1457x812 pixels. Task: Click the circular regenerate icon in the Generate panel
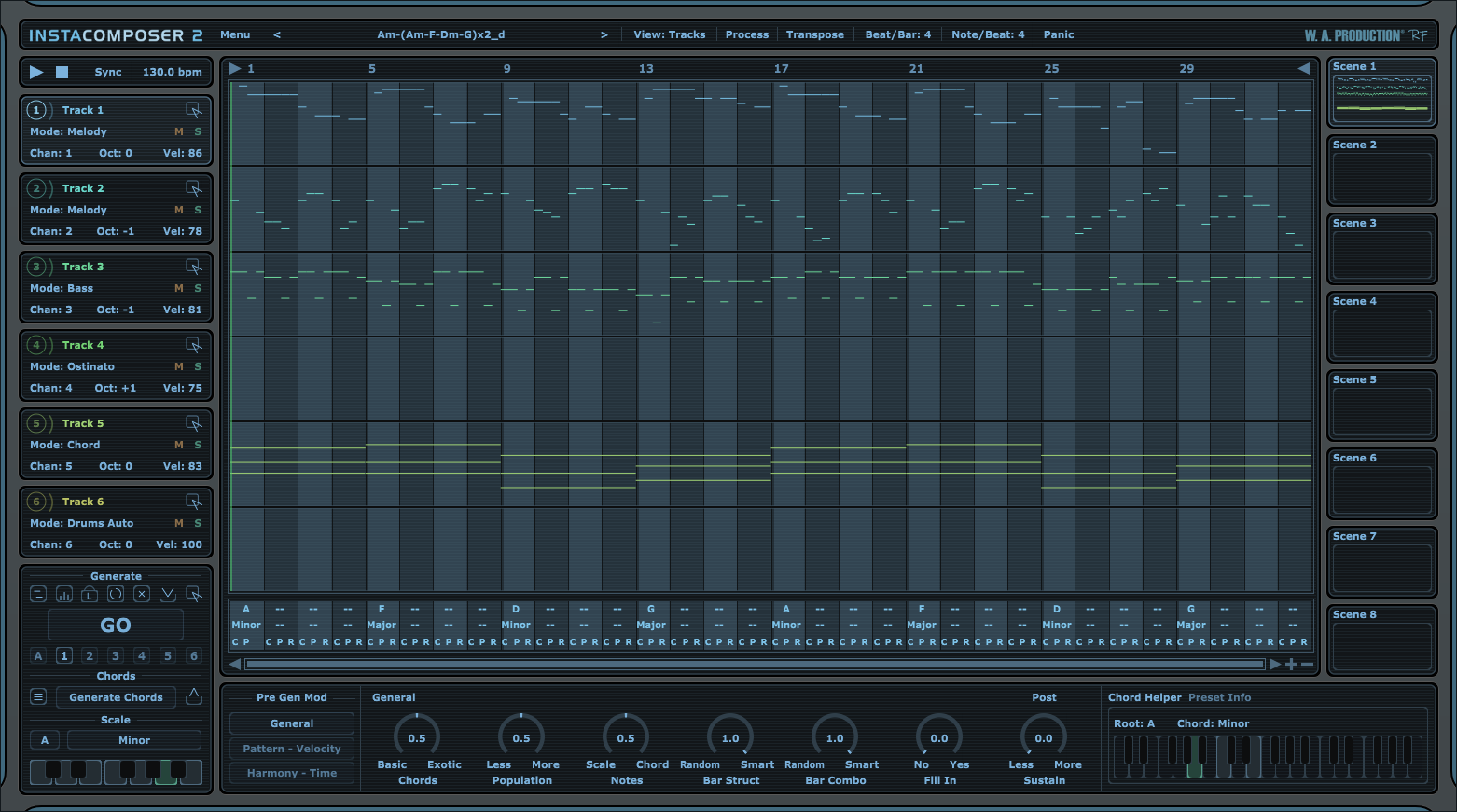click(x=116, y=594)
